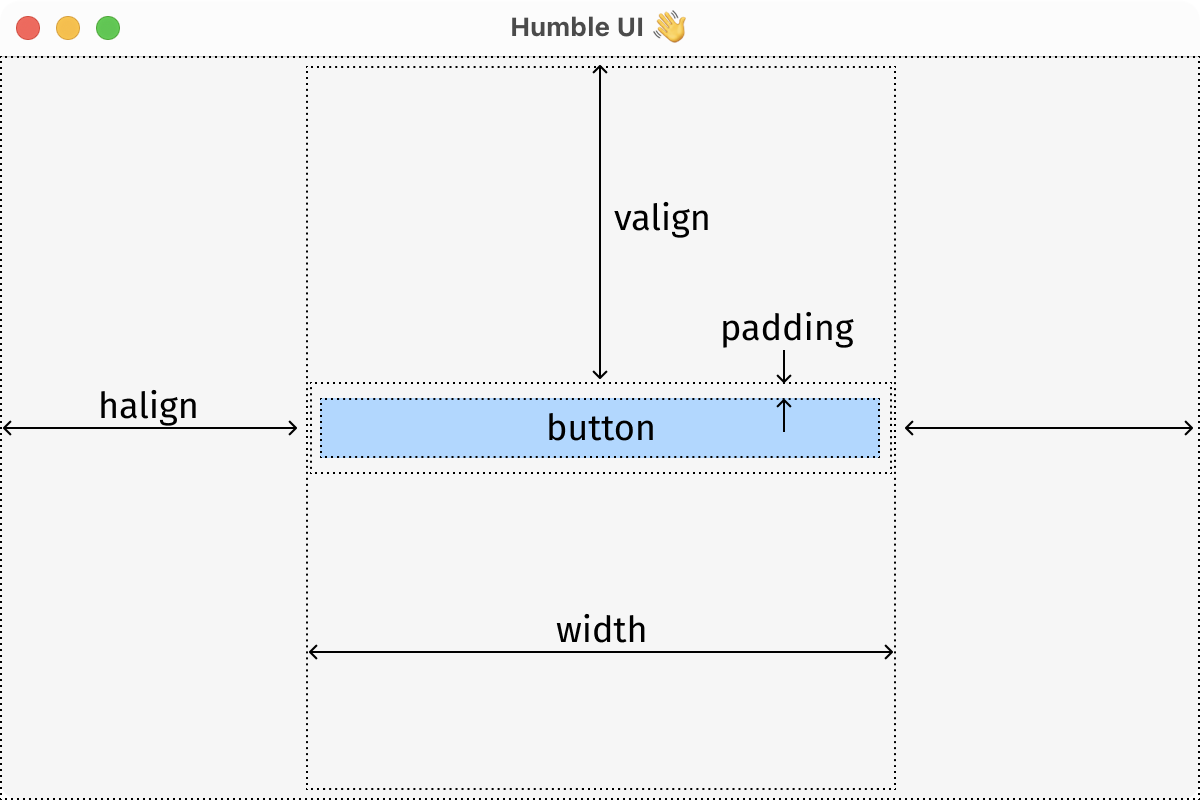
Task: Maximize the window with the green button
Action: pos(108,28)
